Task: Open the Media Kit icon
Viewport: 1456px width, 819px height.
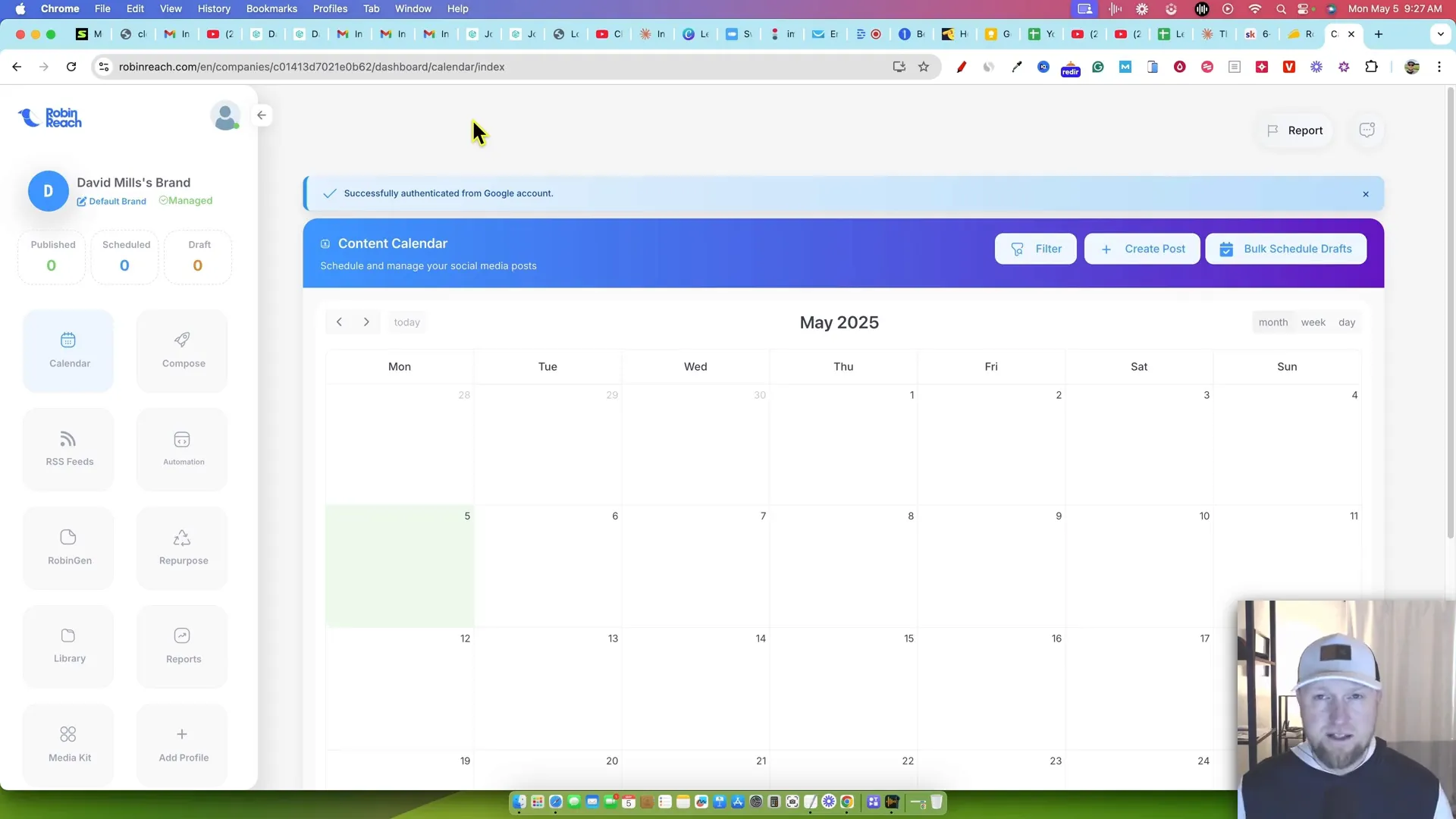Action: pyautogui.click(x=68, y=735)
